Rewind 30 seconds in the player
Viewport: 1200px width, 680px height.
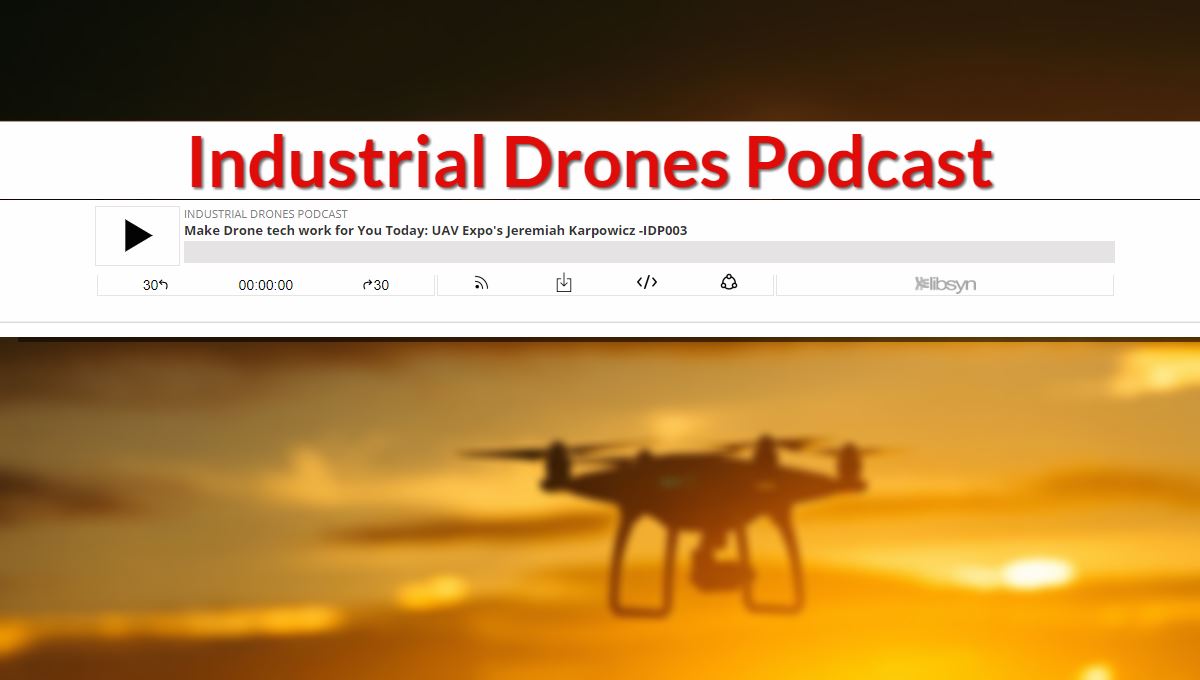155,285
